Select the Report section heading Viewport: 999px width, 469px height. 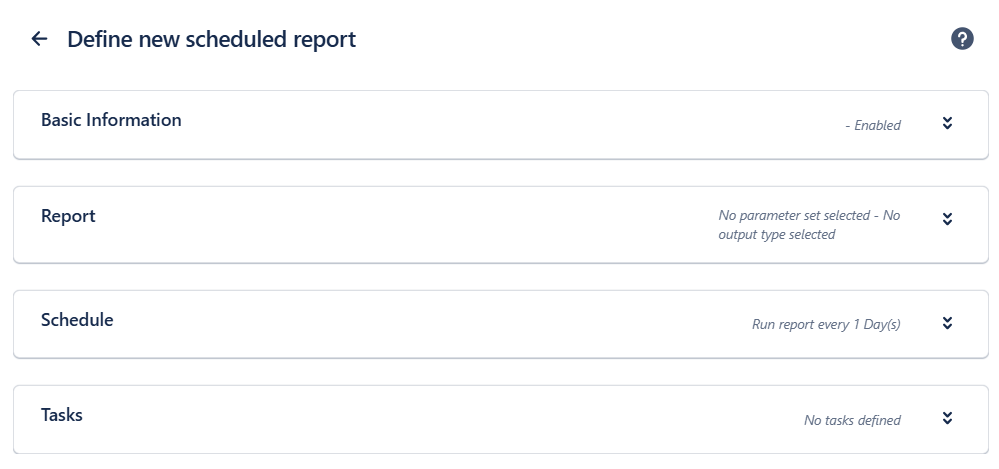coord(68,216)
